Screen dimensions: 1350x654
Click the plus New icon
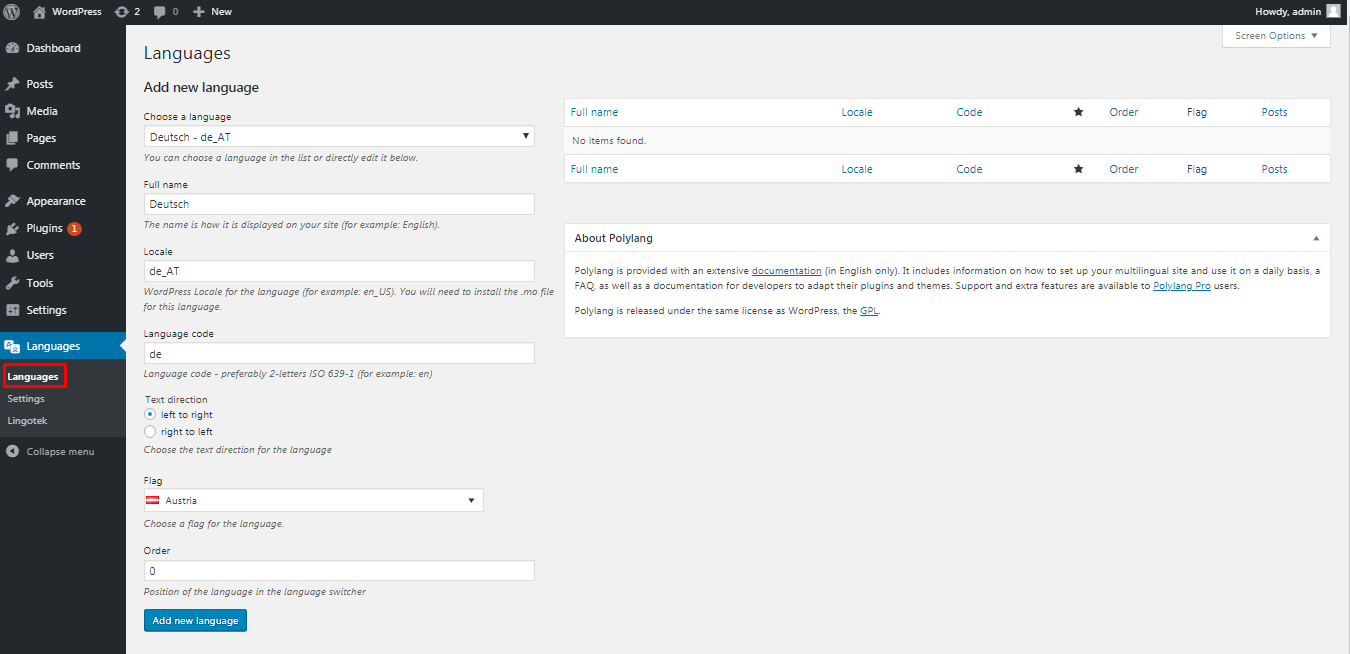click(199, 12)
